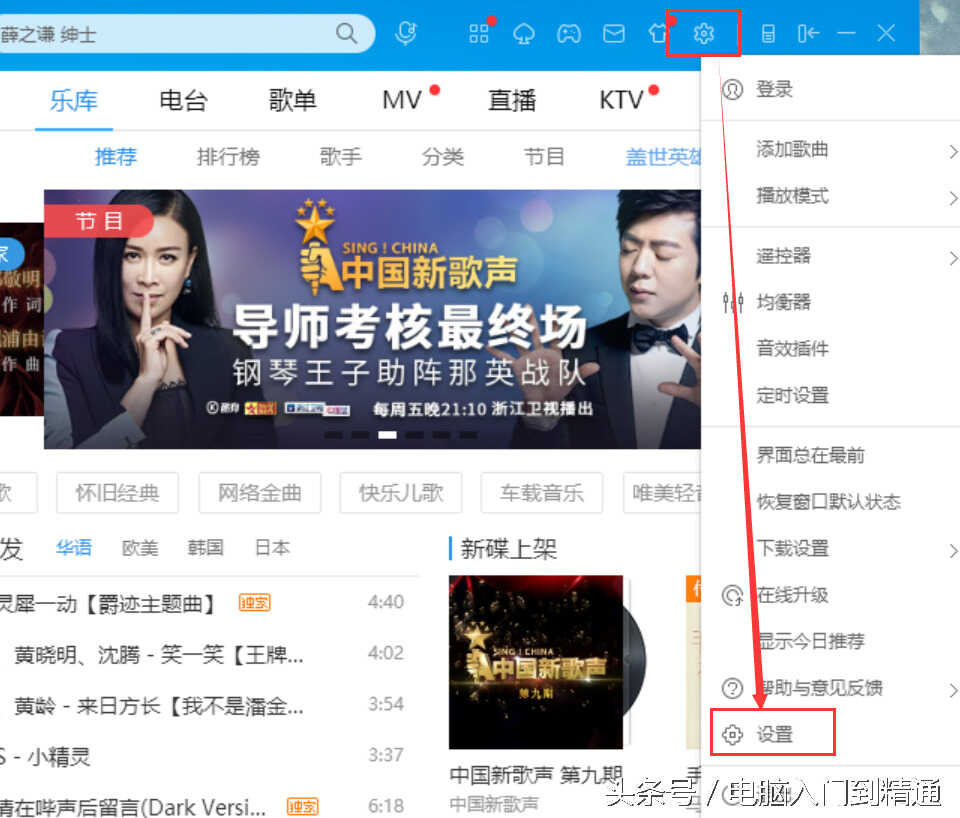Viewport: 960px width, 818px height.
Task: Click the gear icon beside 设置 in the menu
Action: [732, 734]
